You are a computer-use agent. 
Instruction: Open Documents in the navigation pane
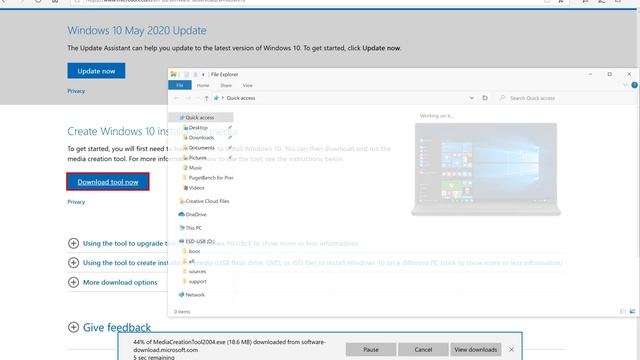coord(202,148)
